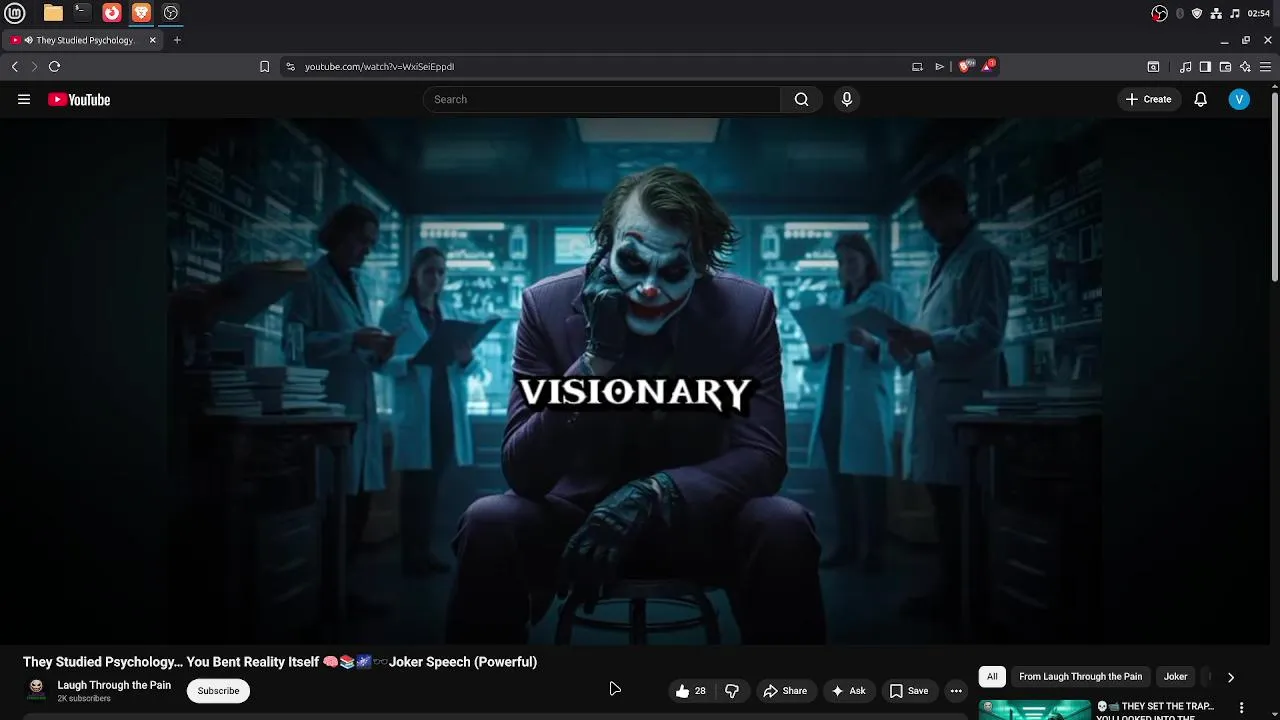Click the youtube.com address bar URL
Screen dimensions: 1280x720
pos(379,66)
